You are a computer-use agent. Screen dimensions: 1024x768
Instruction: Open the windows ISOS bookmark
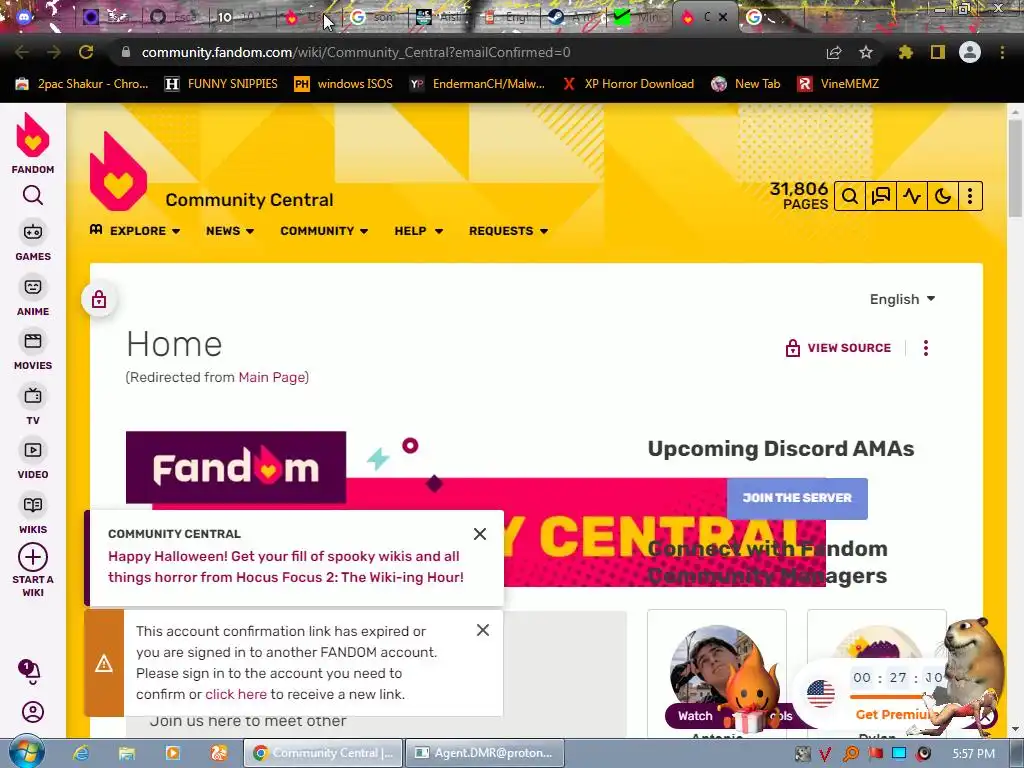[344, 84]
